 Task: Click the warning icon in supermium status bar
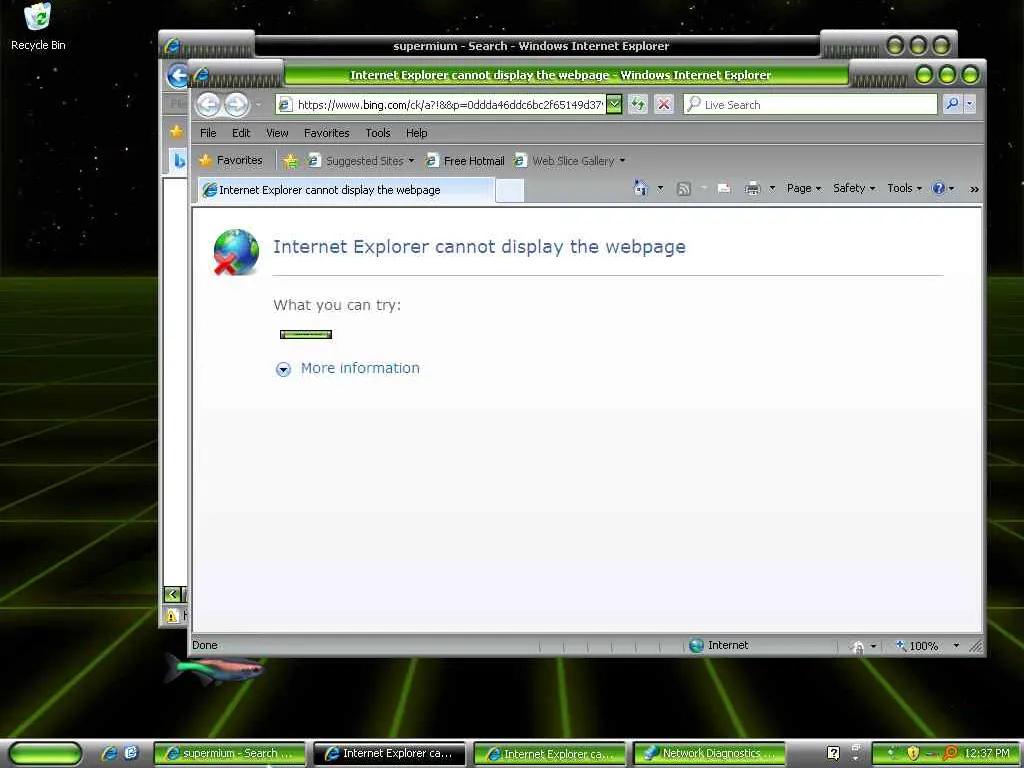[x=172, y=615]
